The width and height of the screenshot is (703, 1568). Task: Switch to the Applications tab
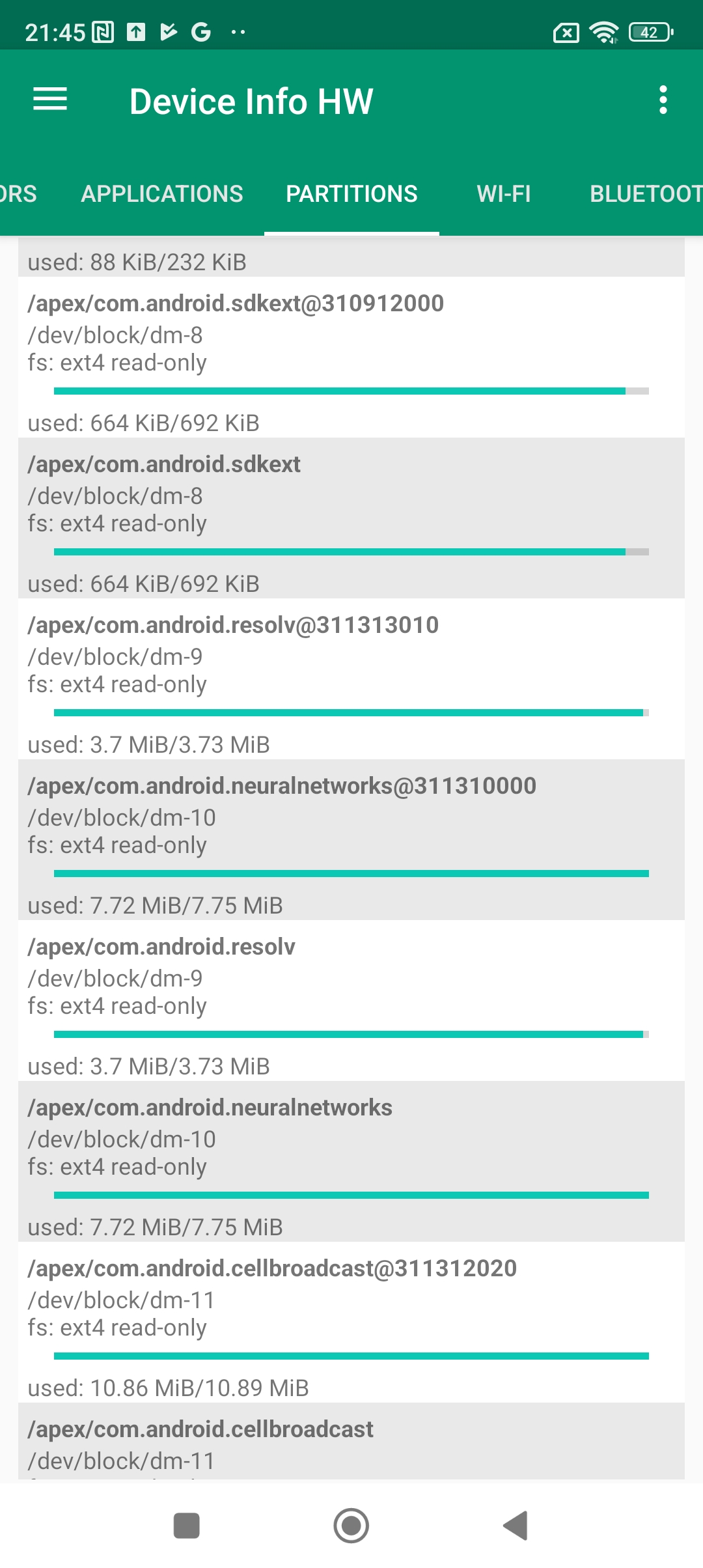(x=162, y=193)
